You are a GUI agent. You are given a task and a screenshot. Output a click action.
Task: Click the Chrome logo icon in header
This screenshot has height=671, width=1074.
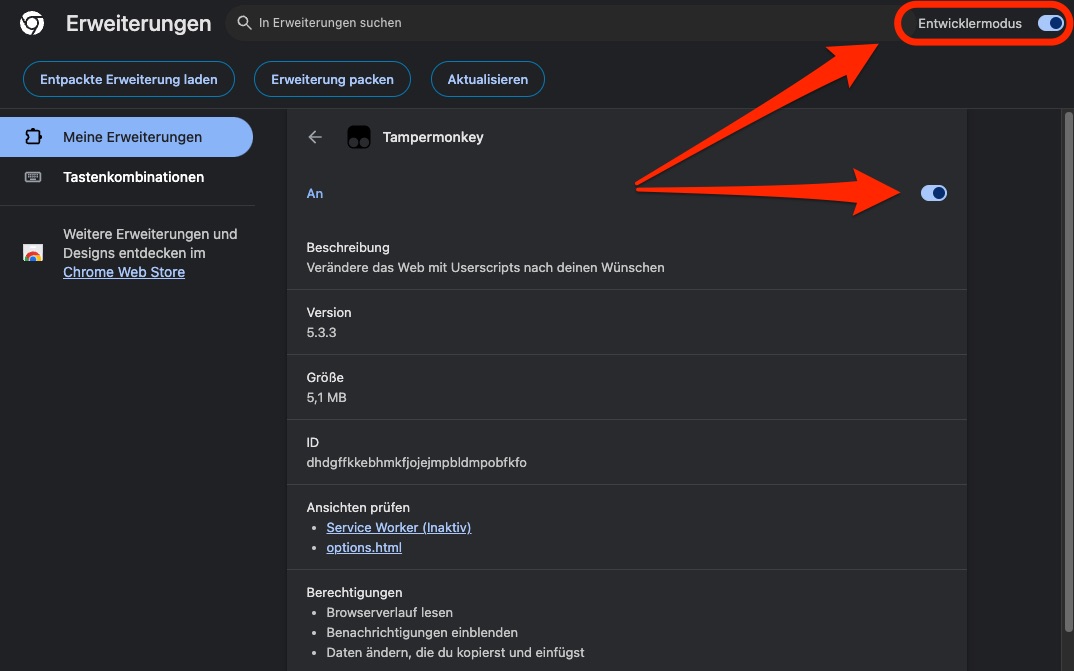32,23
